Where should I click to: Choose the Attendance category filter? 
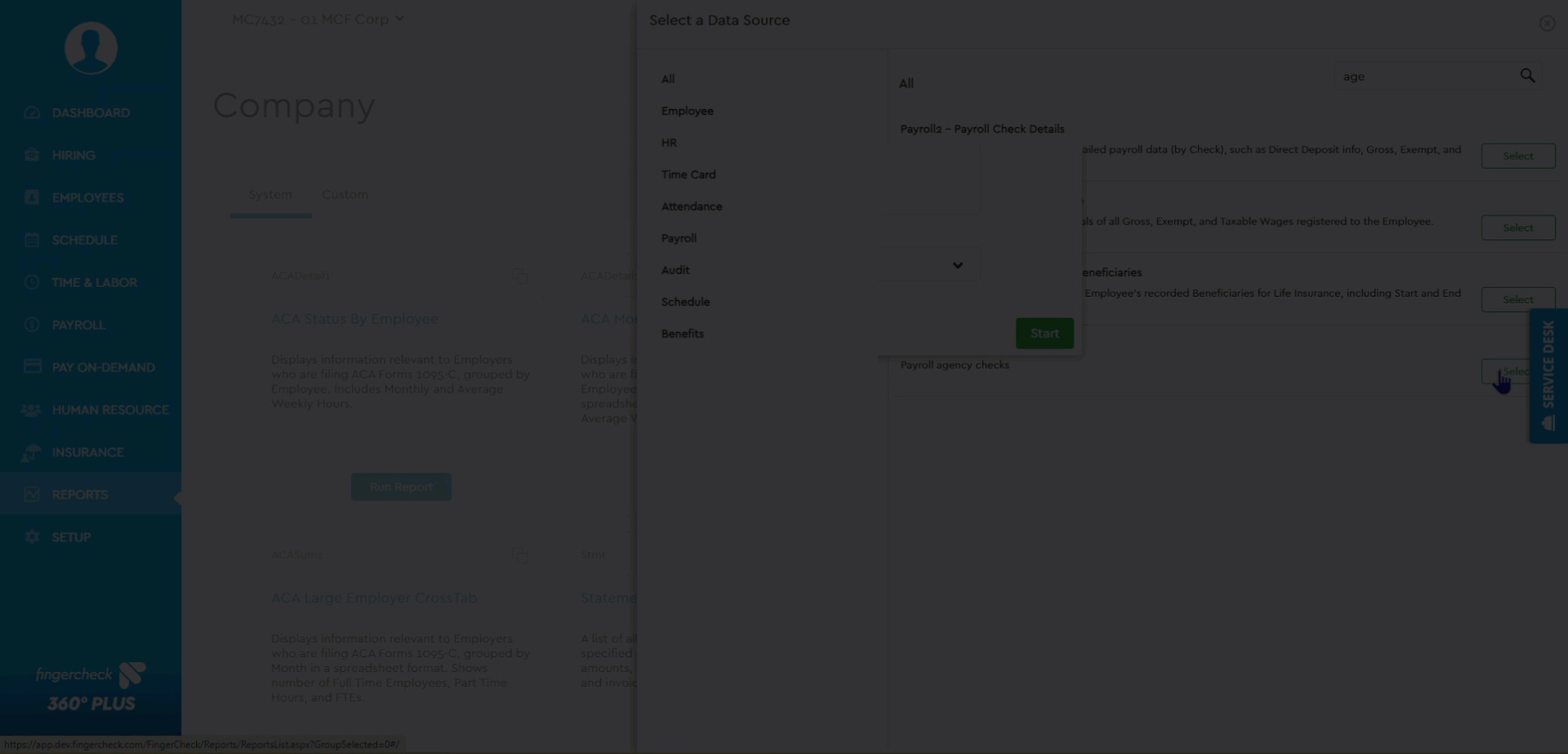[x=691, y=207]
